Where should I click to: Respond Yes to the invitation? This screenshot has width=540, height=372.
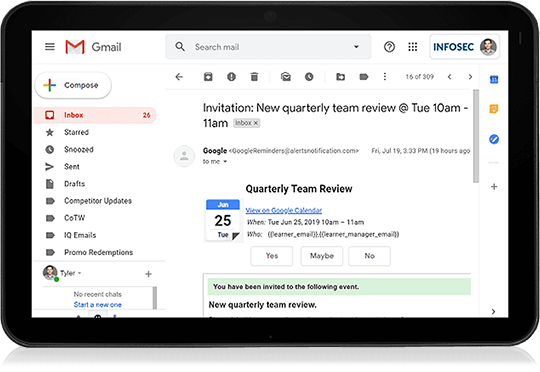pyautogui.click(x=272, y=256)
